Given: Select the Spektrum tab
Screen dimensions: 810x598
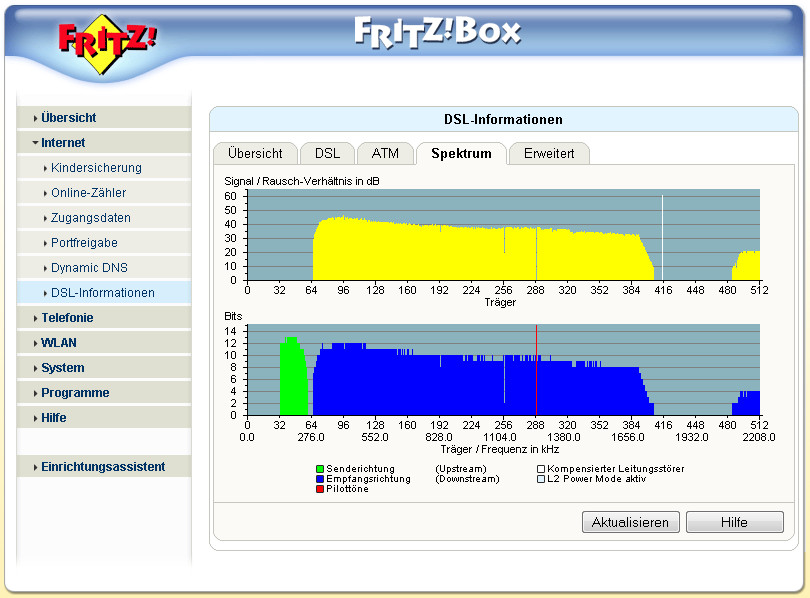Looking at the screenshot, I should pyautogui.click(x=461, y=153).
